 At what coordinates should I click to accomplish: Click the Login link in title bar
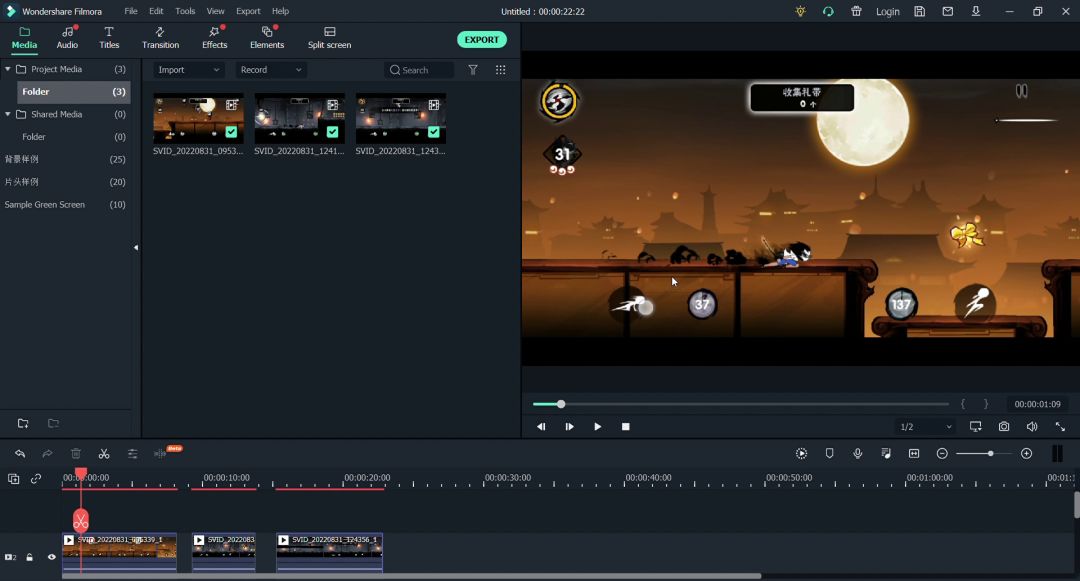pos(887,12)
